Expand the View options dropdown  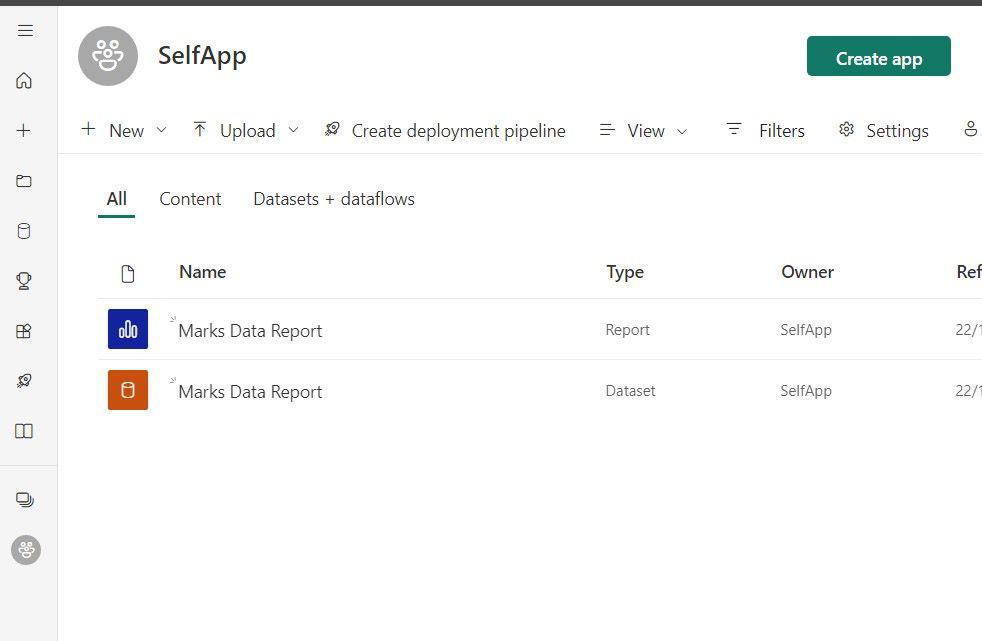[x=644, y=131]
